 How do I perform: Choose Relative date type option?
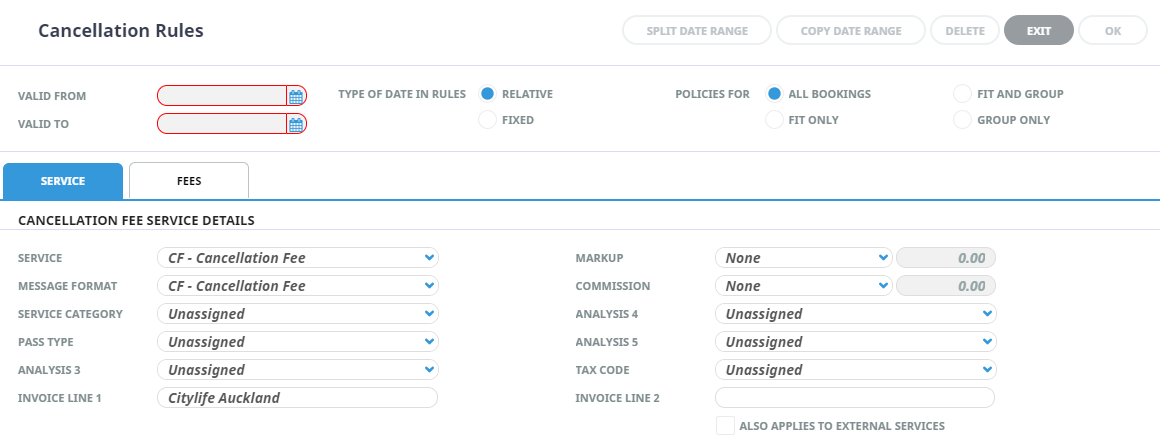pyautogui.click(x=488, y=94)
